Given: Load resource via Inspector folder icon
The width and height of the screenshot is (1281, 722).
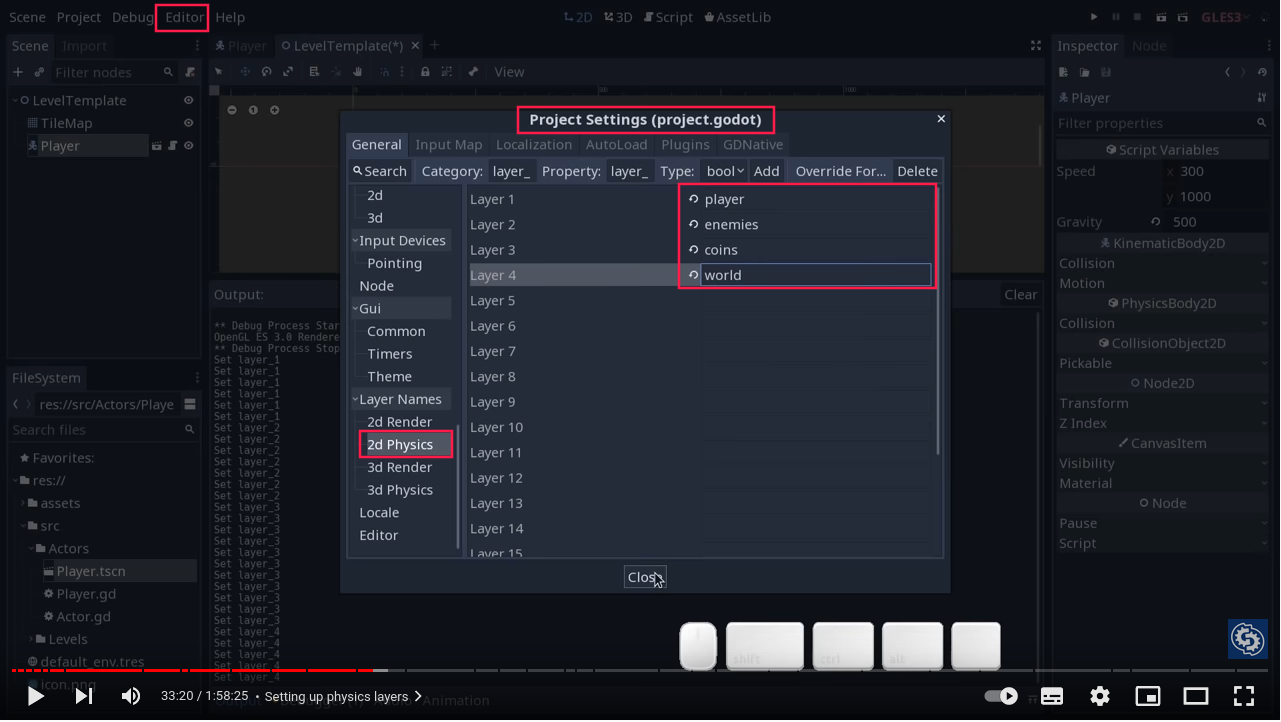Looking at the screenshot, I should click(1085, 72).
